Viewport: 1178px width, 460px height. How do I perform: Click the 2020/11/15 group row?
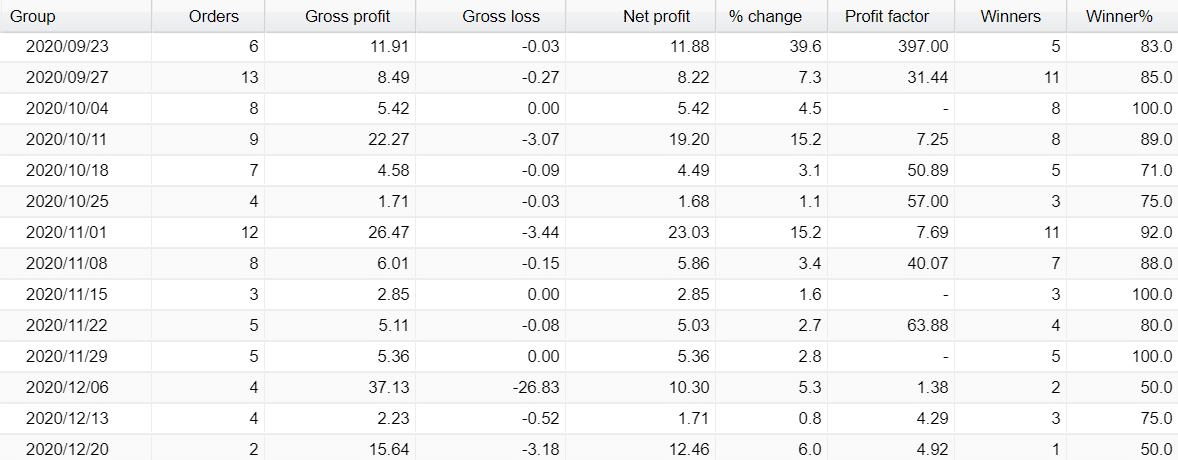point(589,295)
